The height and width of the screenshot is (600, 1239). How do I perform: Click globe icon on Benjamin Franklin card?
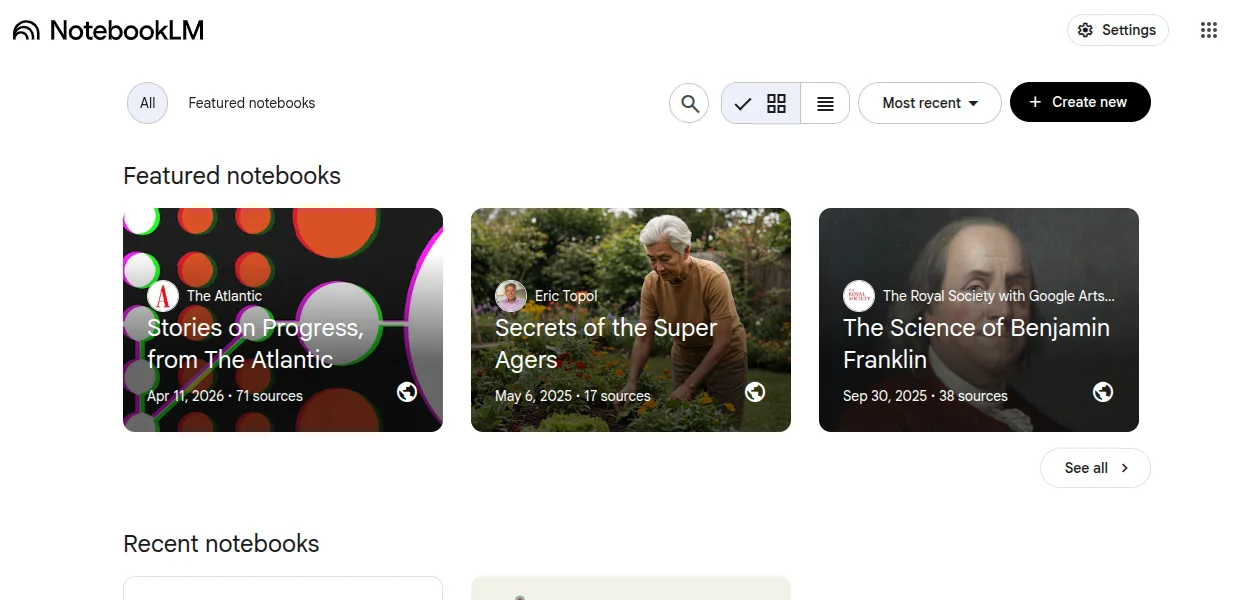coord(1103,392)
